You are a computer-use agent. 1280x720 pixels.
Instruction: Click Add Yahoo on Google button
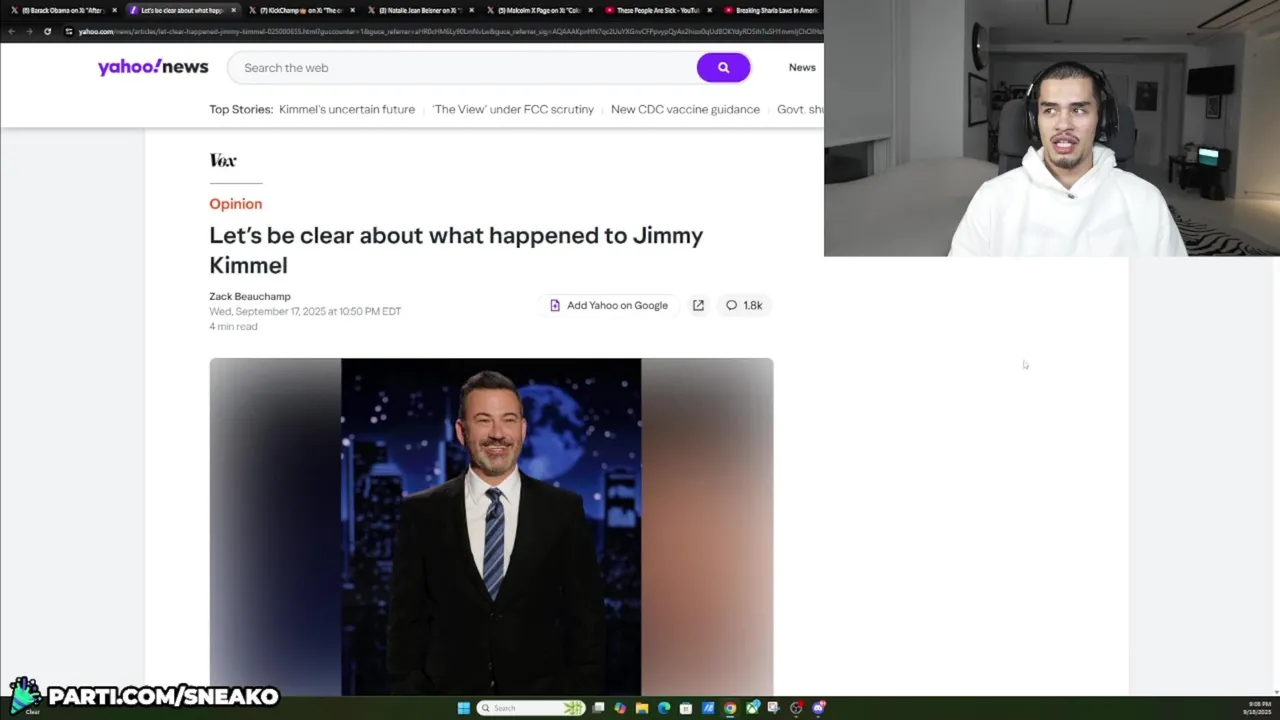[x=609, y=305]
